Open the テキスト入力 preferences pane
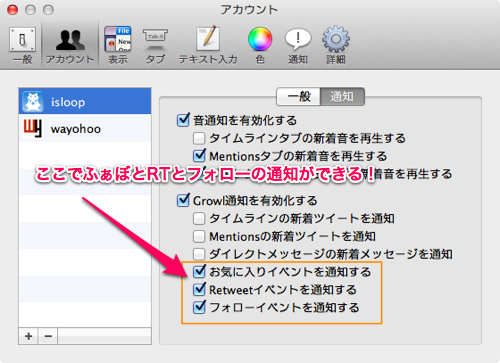Screen dimensions: 500x363 (x=208, y=46)
